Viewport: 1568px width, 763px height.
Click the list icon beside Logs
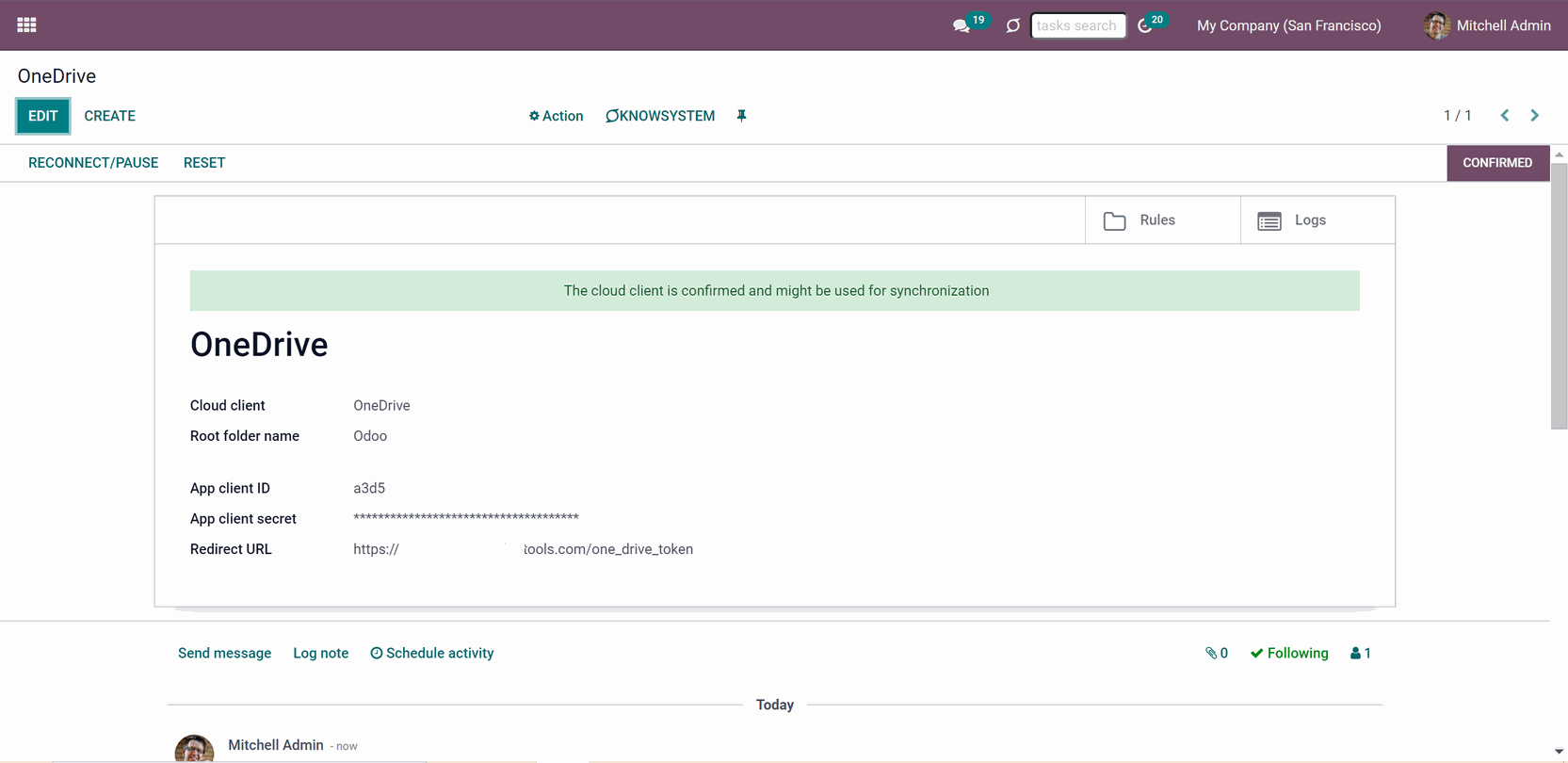tap(1269, 221)
